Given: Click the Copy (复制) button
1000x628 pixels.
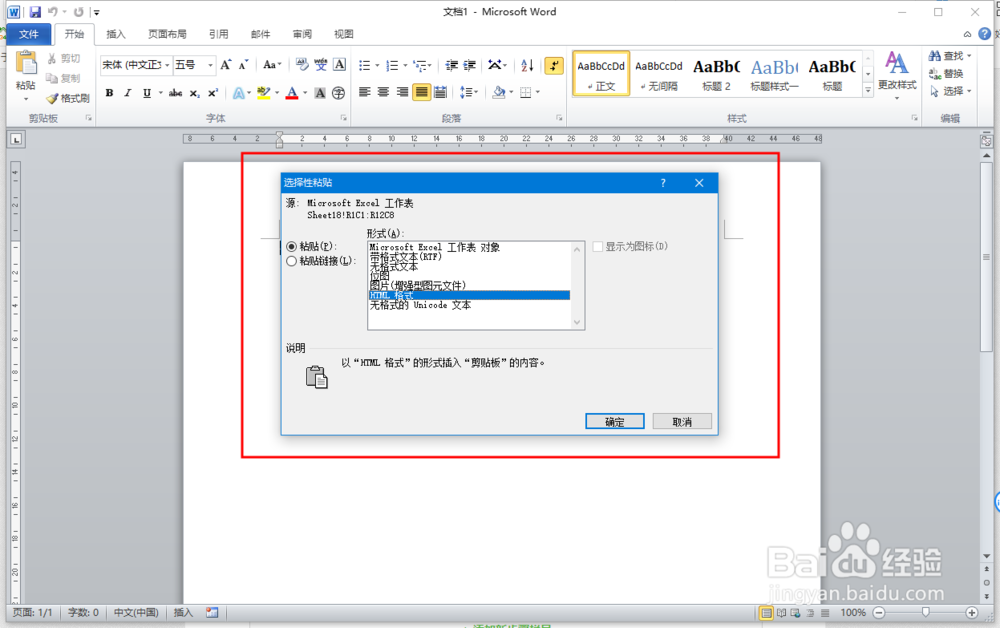Looking at the screenshot, I should coord(63,78).
